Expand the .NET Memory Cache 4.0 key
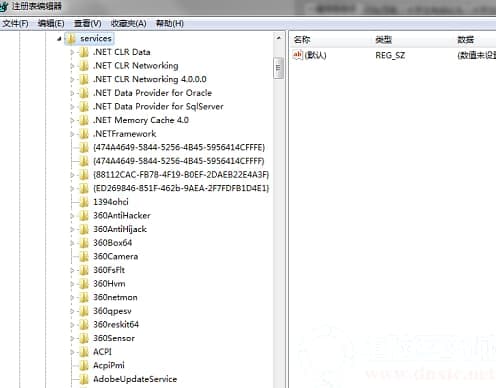 [72, 120]
